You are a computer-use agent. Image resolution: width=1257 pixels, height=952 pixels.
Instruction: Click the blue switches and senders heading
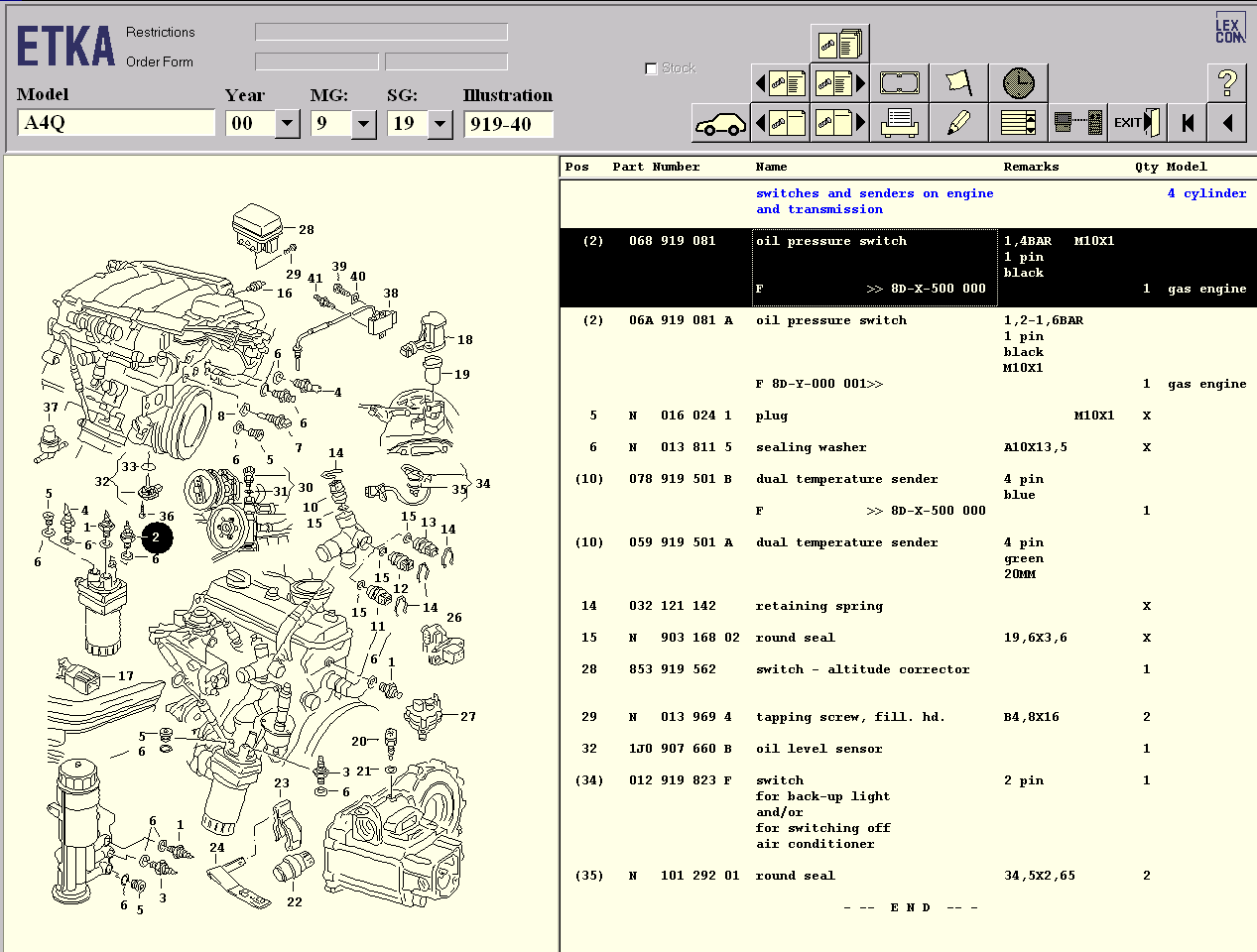pos(874,201)
